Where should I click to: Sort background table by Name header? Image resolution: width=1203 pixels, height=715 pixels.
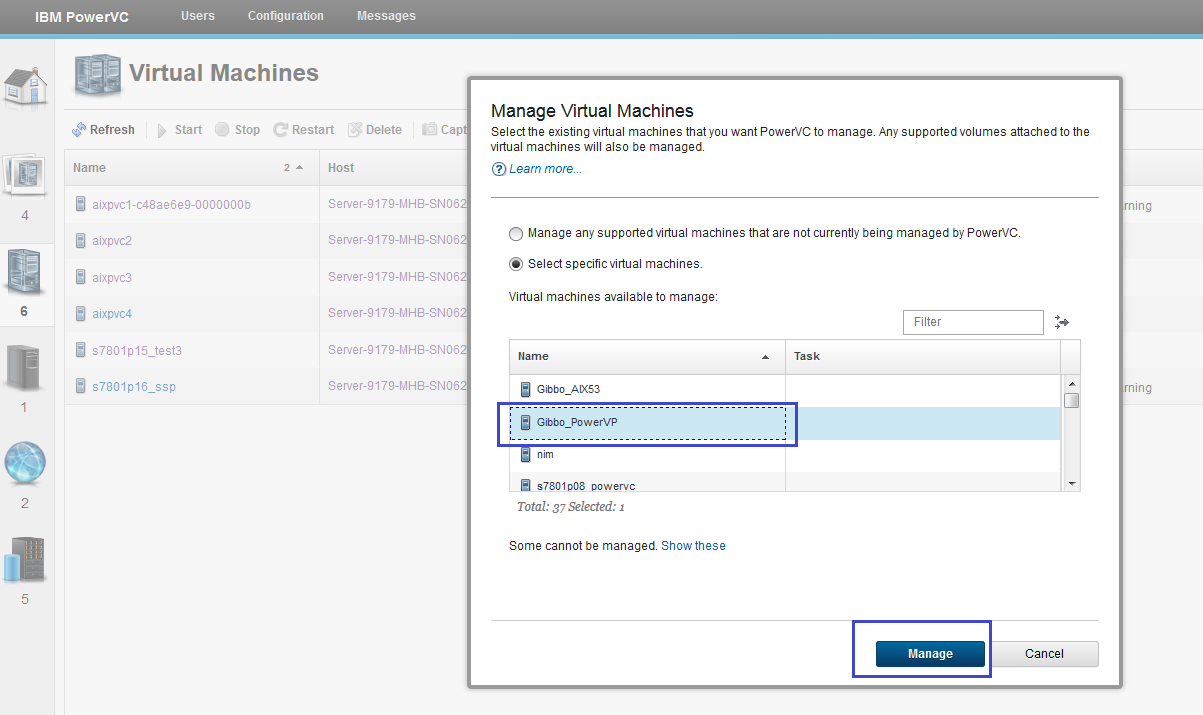191,168
